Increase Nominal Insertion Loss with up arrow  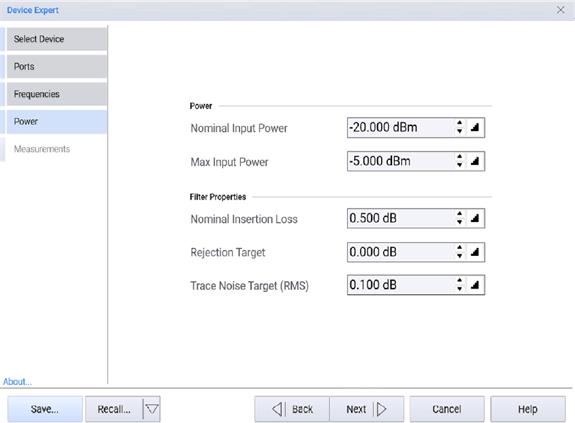pyautogui.click(x=459, y=214)
